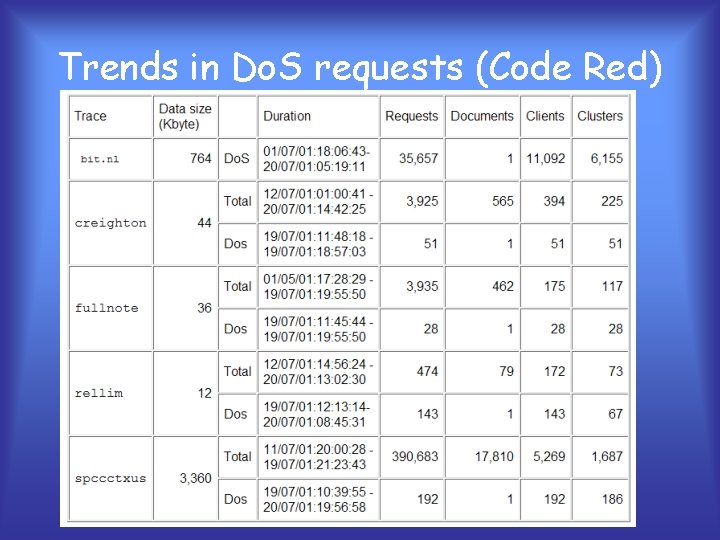Select the duration starting '19/07/01:12:13:14'
Screen dimensions: 720x540
(x=317, y=414)
